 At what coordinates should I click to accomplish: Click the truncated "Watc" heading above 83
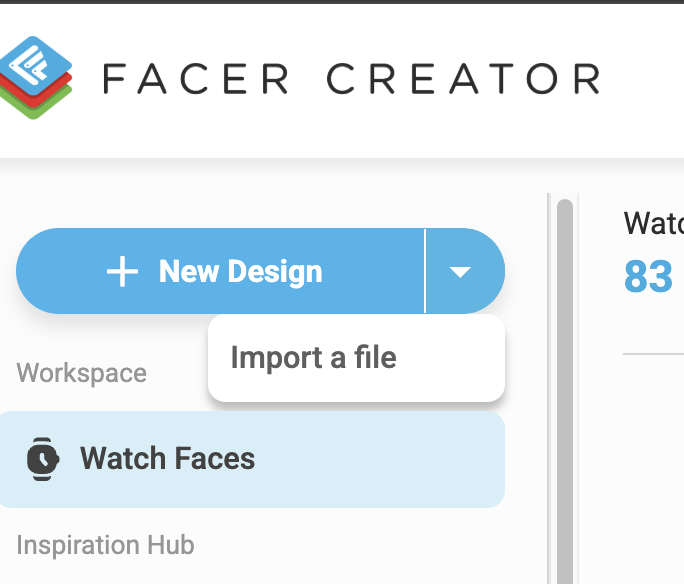[653, 223]
